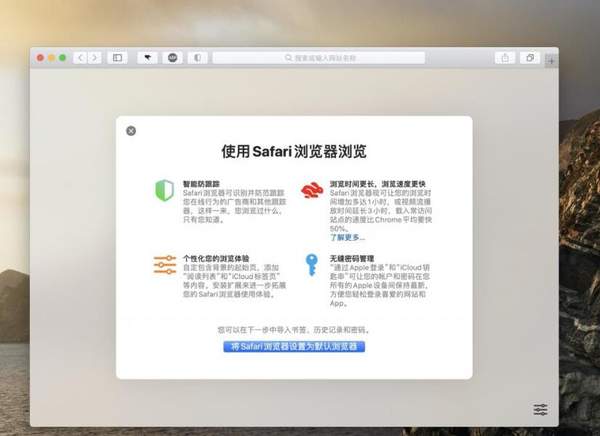
Task: Click the red rabbit speed icon
Action: click(312, 190)
